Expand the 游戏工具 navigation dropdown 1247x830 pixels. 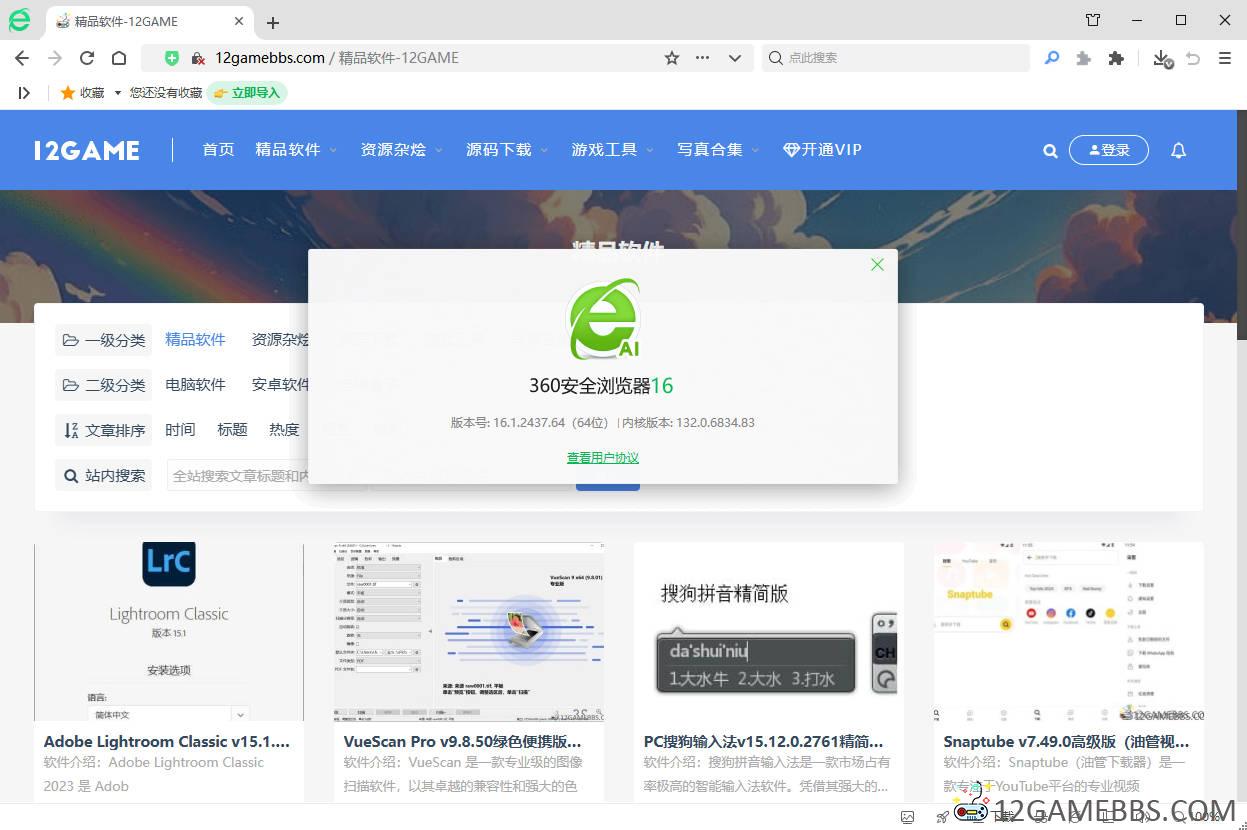coord(612,150)
